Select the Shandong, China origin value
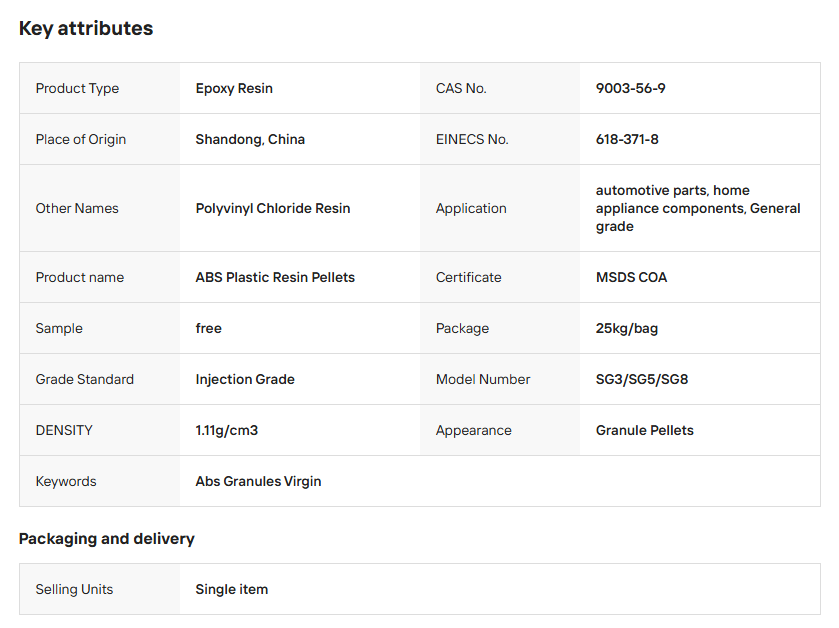The width and height of the screenshot is (839, 628). [250, 139]
